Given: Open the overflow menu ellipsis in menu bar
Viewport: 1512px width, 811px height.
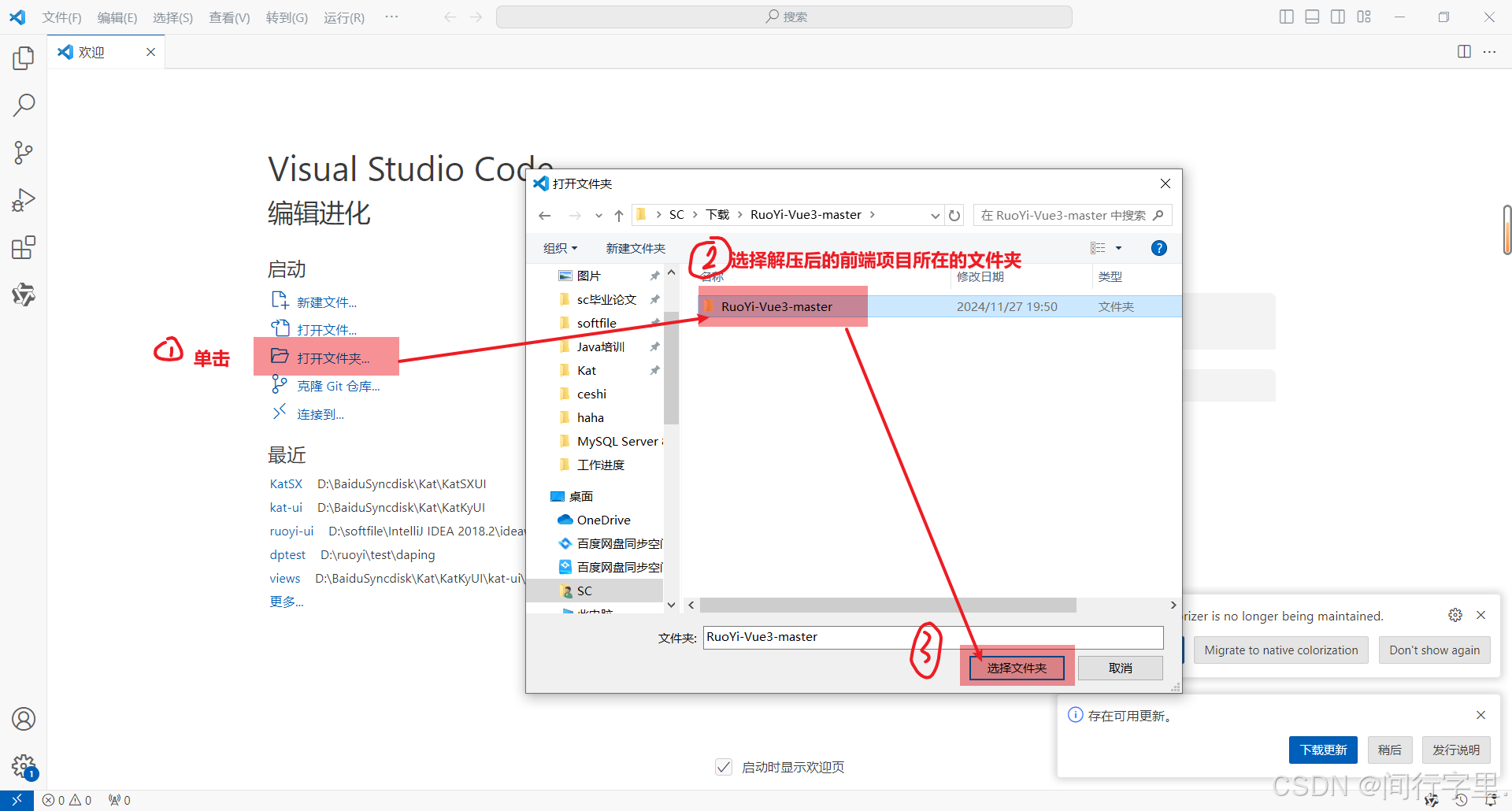Looking at the screenshot, I should [391, 17].
